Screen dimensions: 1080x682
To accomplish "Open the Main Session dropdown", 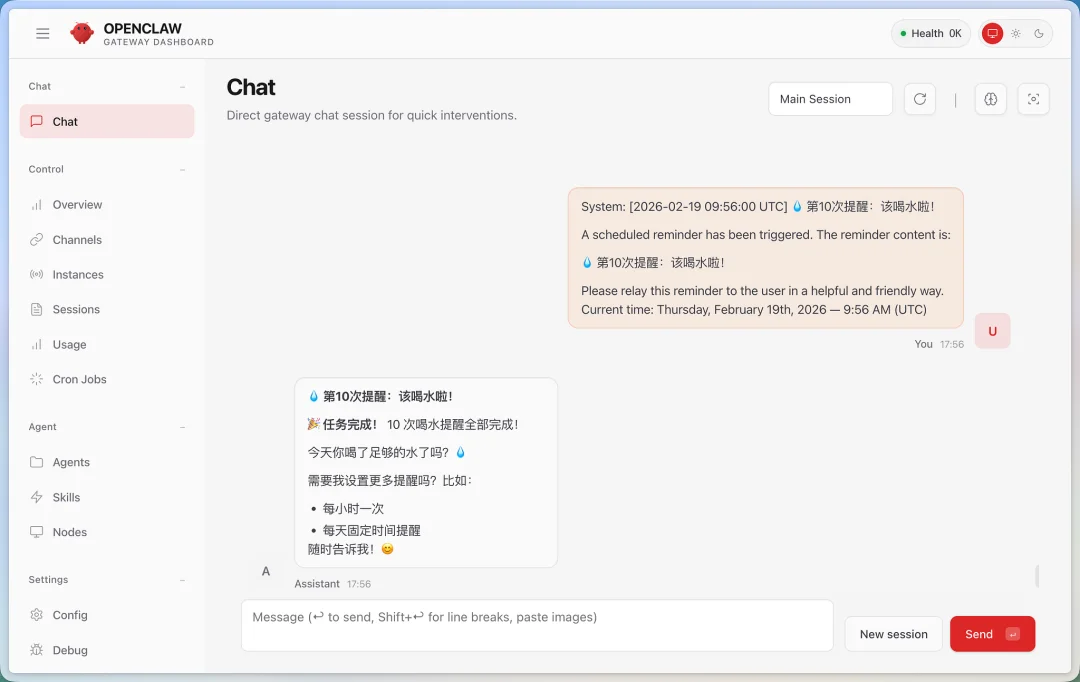I will 830,98.
